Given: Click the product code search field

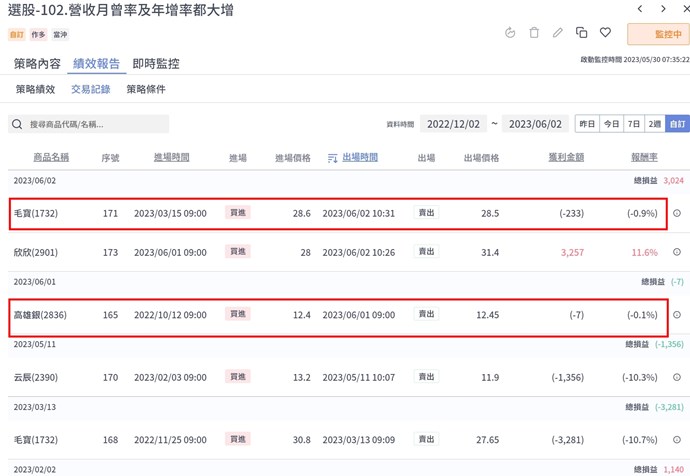Looking at the screenshot, I should click(90, 125).
